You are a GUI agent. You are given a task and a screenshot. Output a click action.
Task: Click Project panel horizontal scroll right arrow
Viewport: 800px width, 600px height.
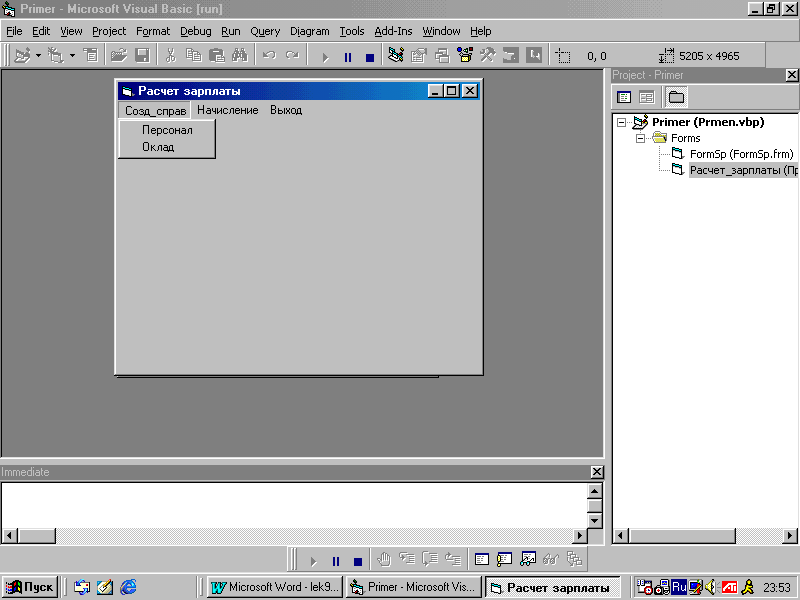click(x=789, y=536)
